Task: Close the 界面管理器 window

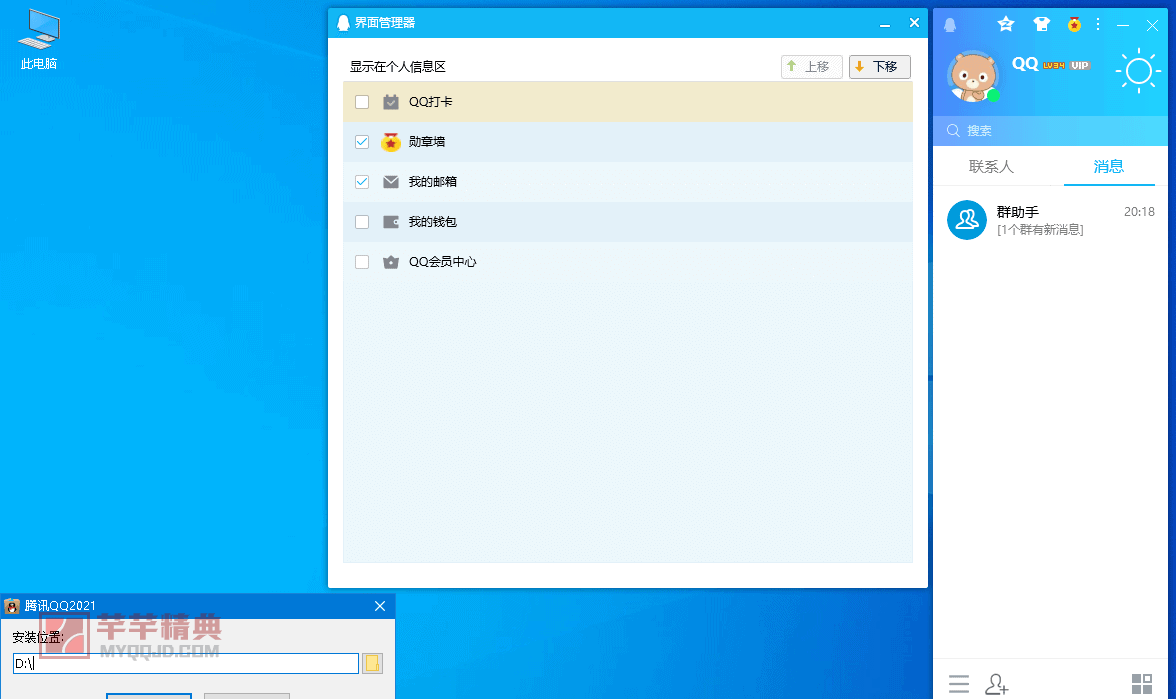Action: (914, 23)
